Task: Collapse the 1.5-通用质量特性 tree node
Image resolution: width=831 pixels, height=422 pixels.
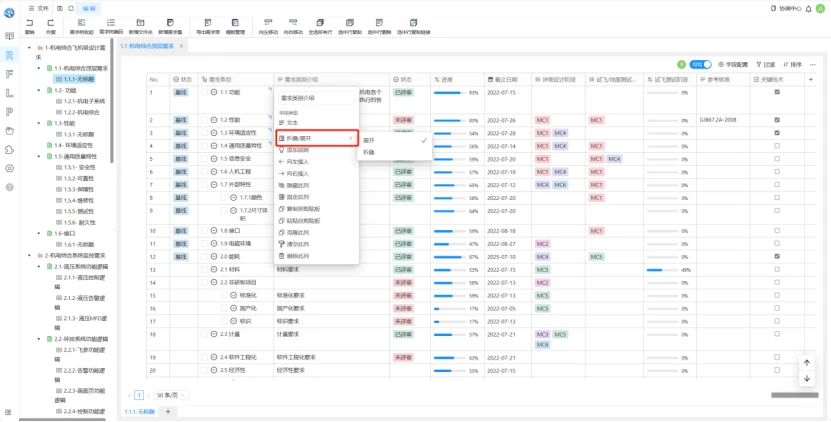Action: click(x=39, y=156)
